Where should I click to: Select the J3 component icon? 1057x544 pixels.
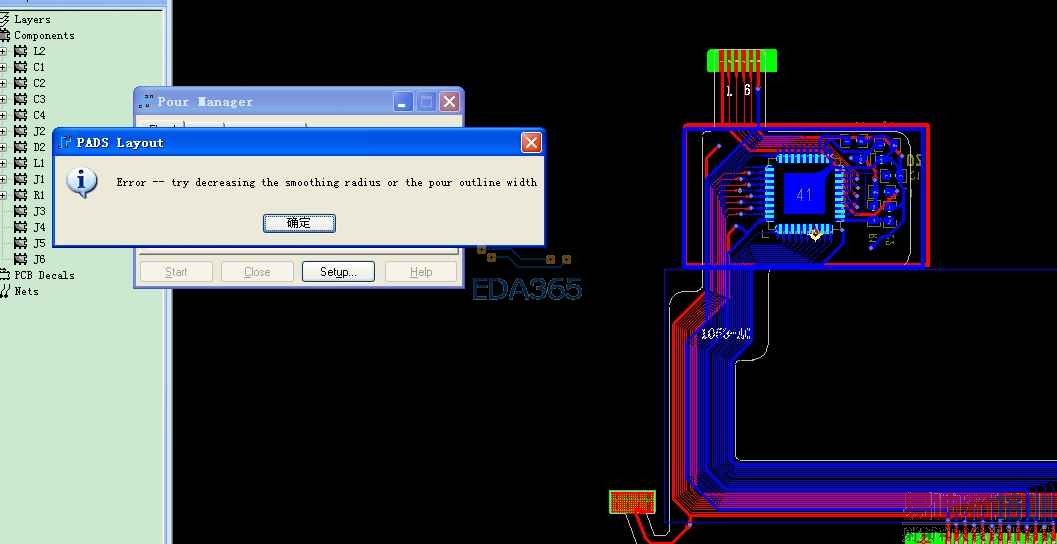click(x=20, y=211)
